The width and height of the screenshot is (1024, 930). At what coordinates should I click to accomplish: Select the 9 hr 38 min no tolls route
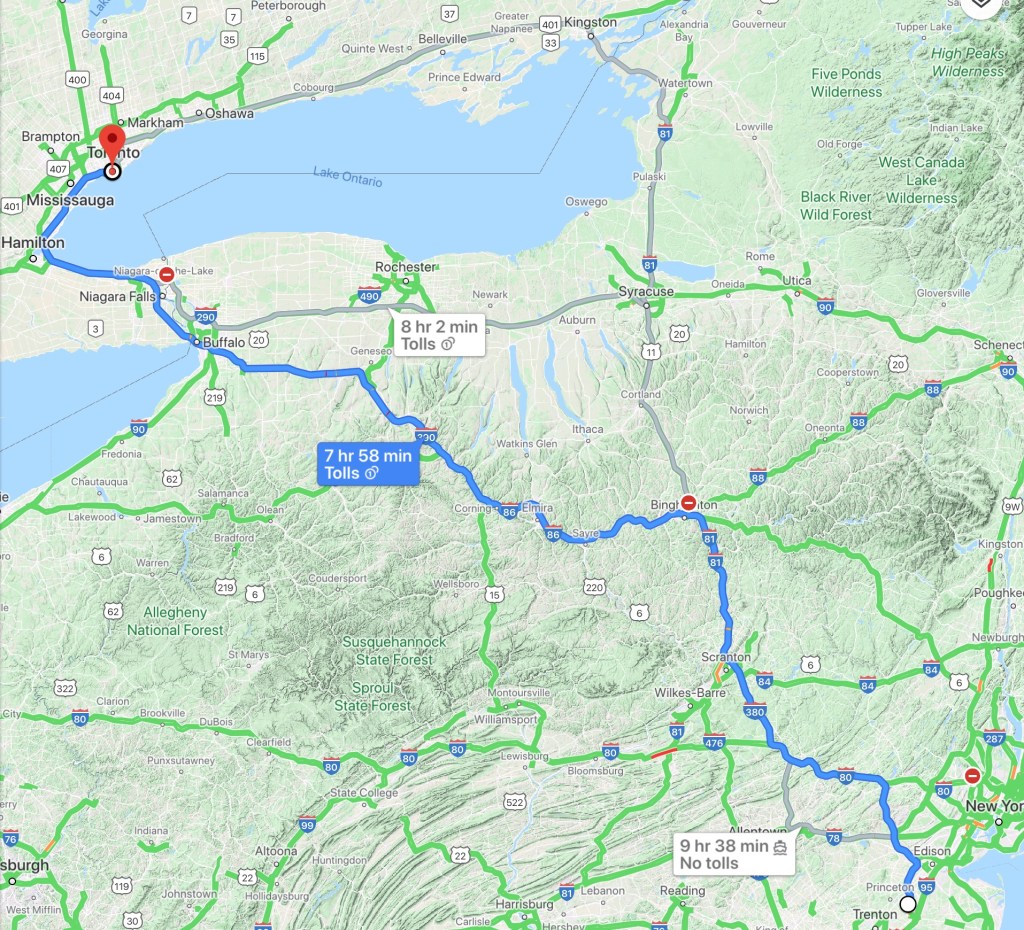733,854
